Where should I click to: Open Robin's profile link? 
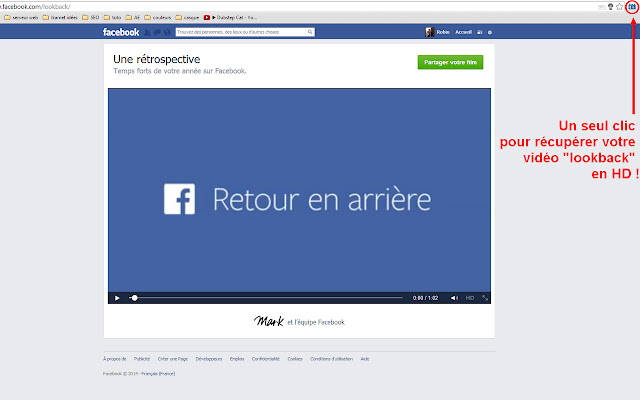(443, 32)
